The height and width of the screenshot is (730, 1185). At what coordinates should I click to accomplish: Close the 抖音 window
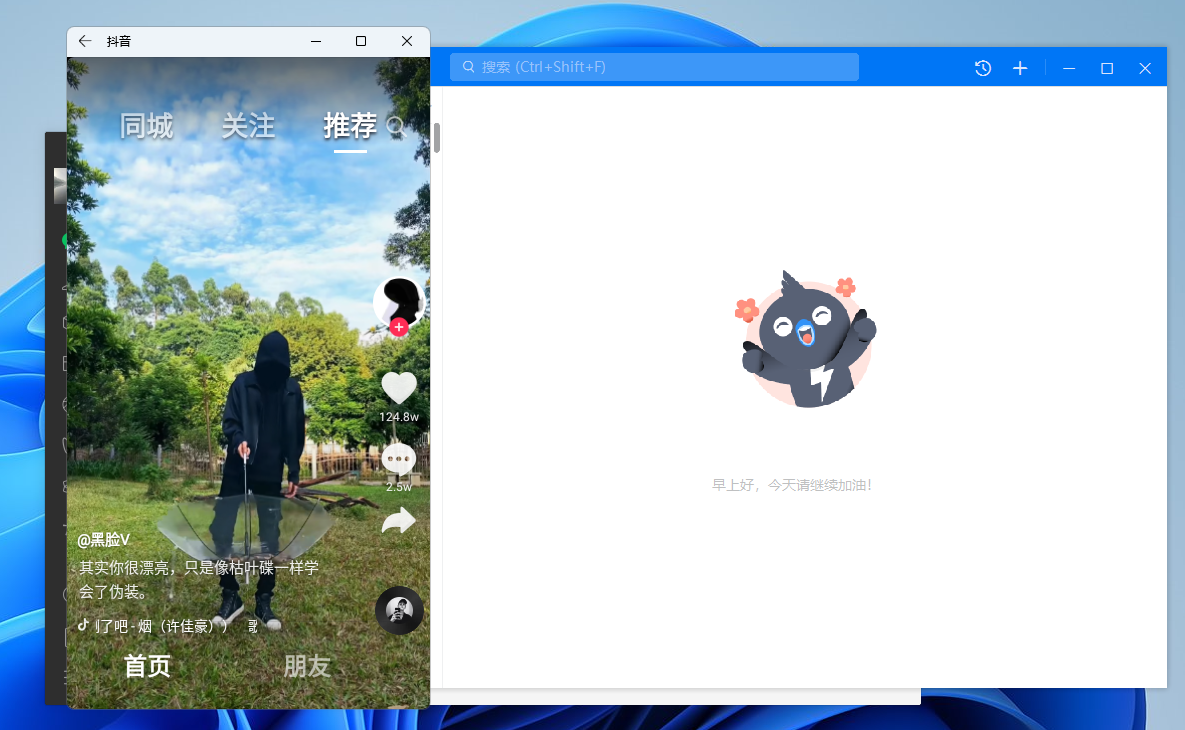tap(407, 41)
